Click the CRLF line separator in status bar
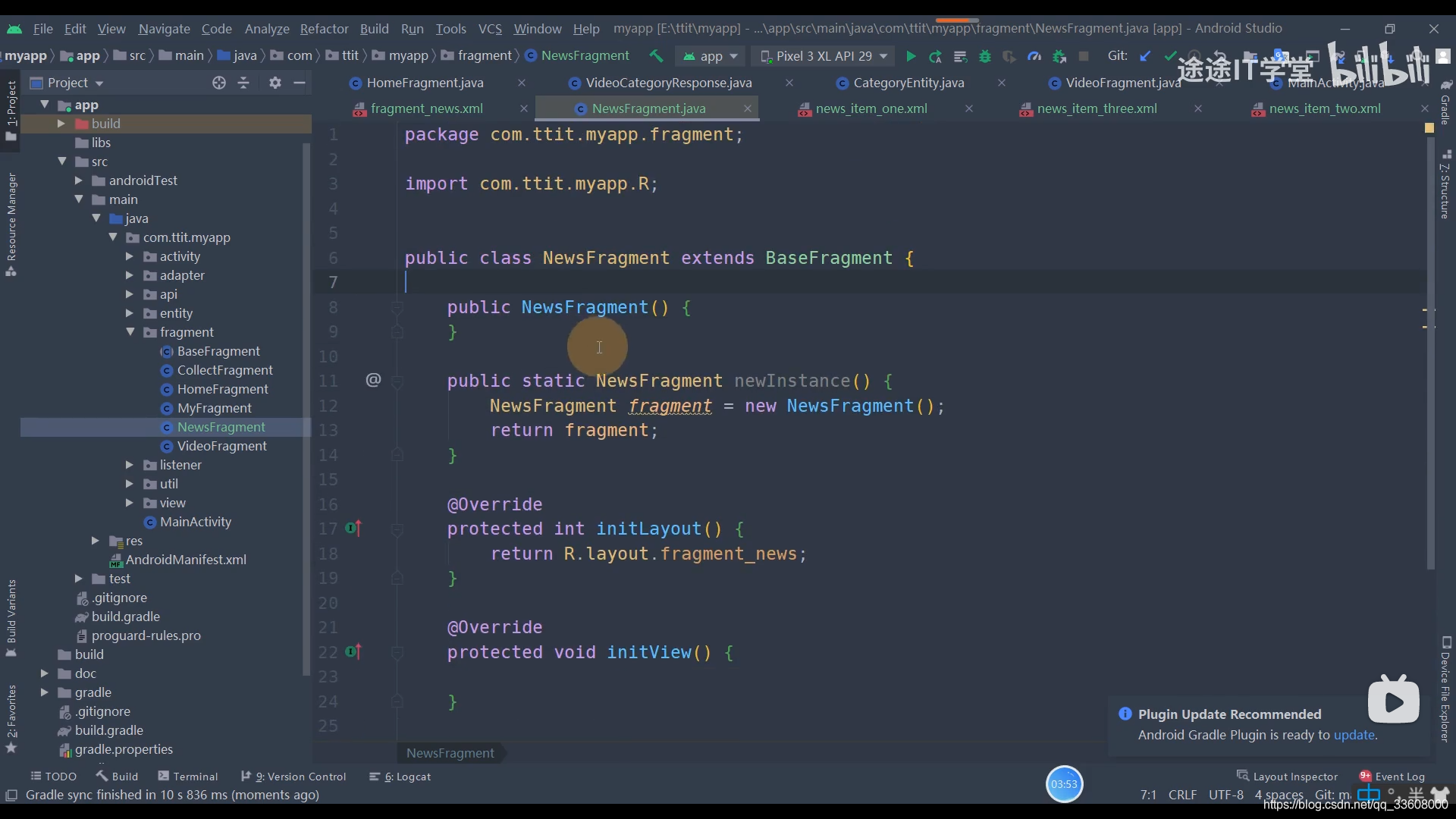 [1182, 795]
